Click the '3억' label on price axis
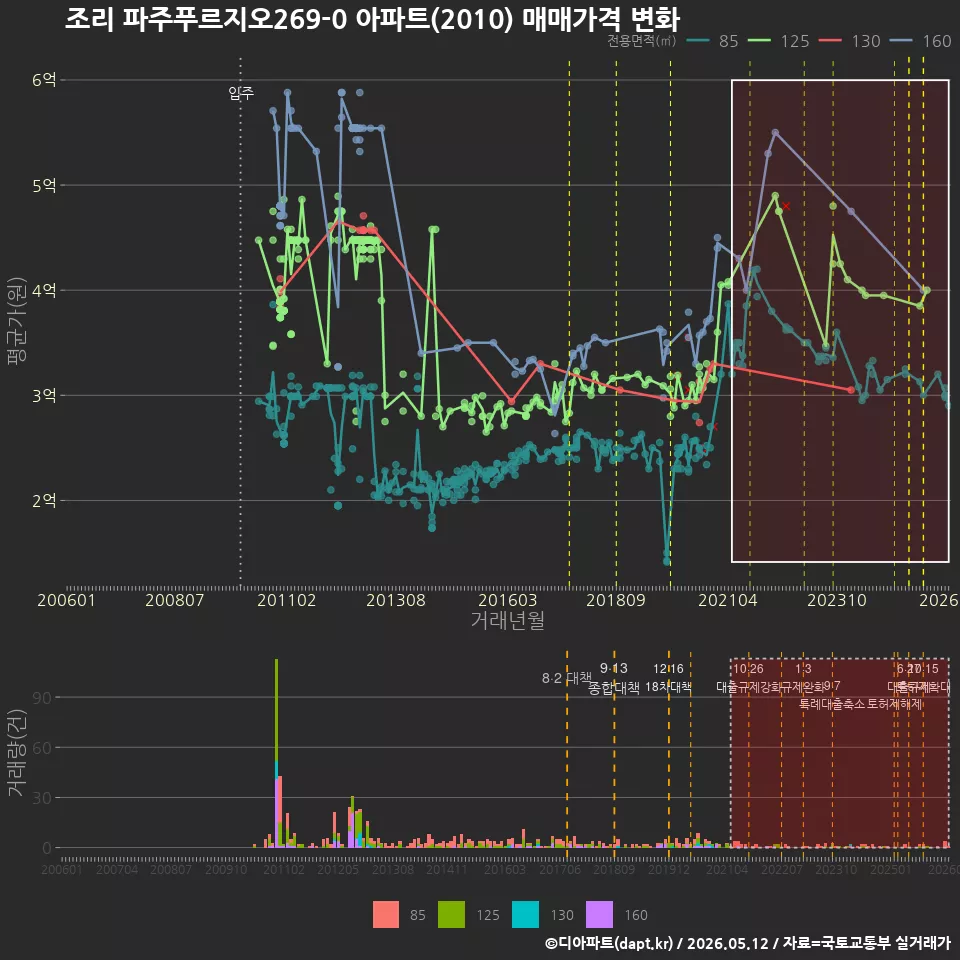 pyautogui.click(x=44, y=396)
